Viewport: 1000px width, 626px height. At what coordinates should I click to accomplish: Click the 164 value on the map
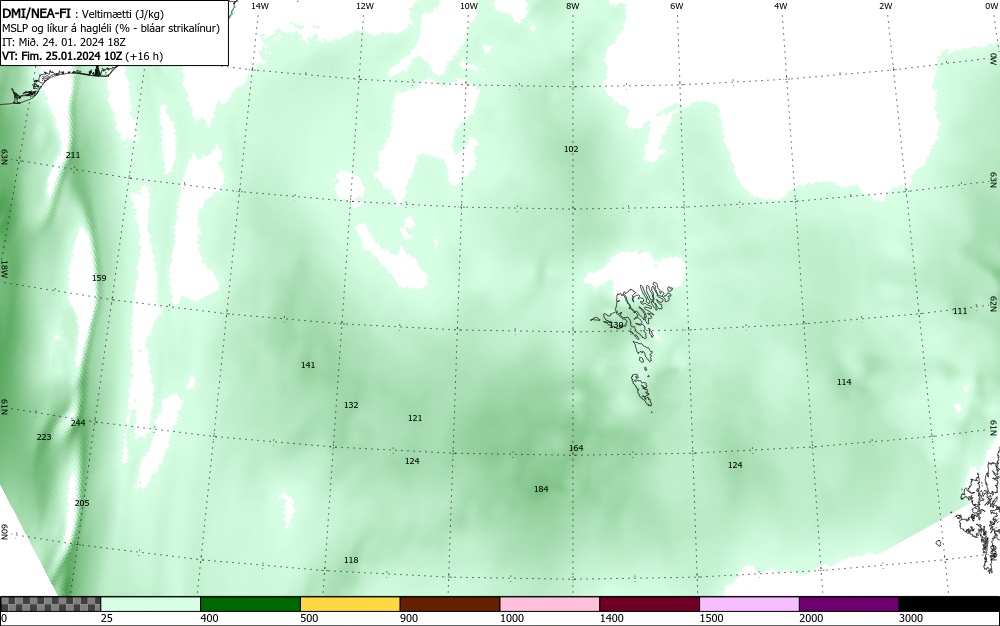point(576,448)
